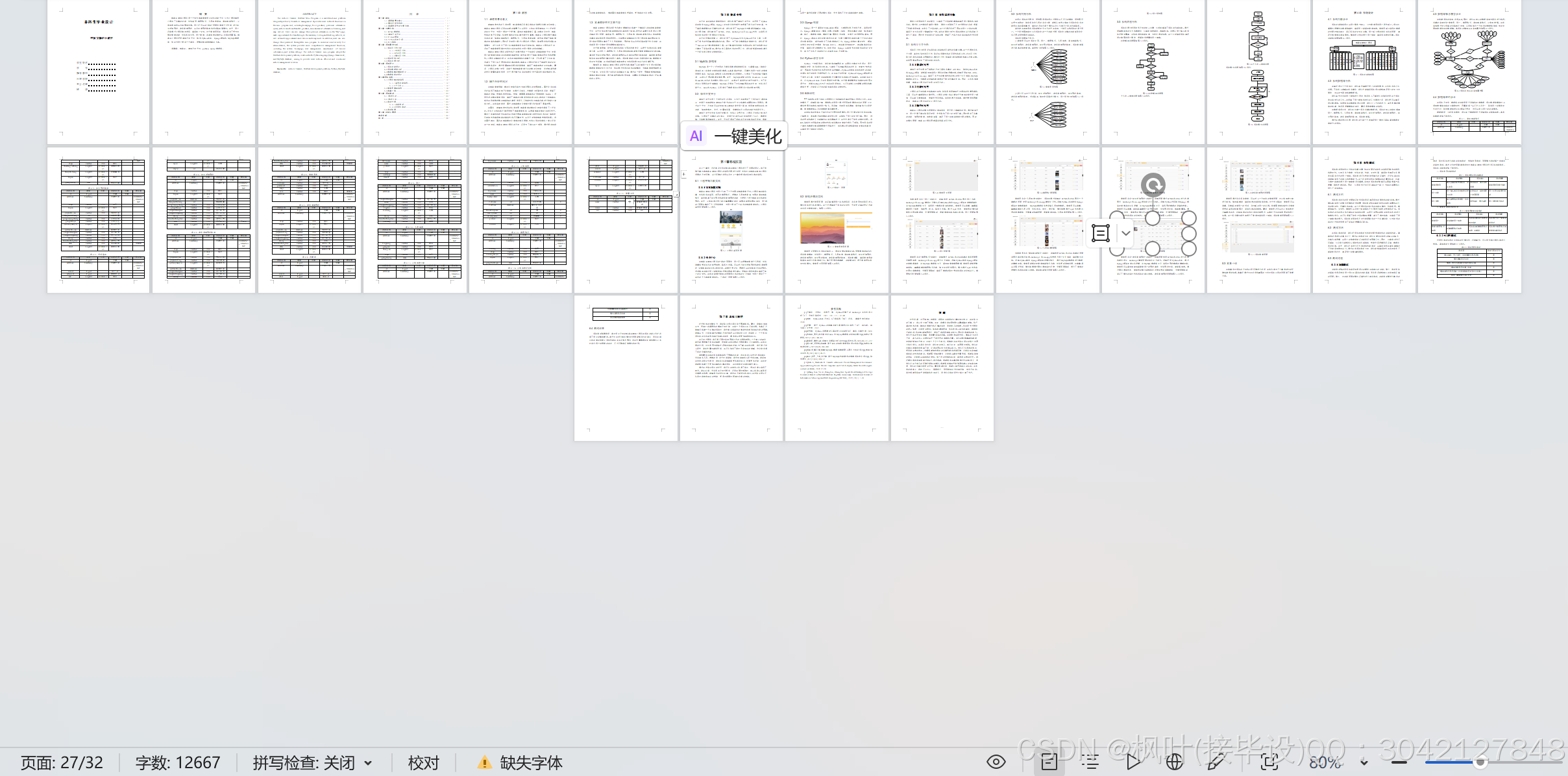Toggle eye-protection mode eye icon

(996, 762)
